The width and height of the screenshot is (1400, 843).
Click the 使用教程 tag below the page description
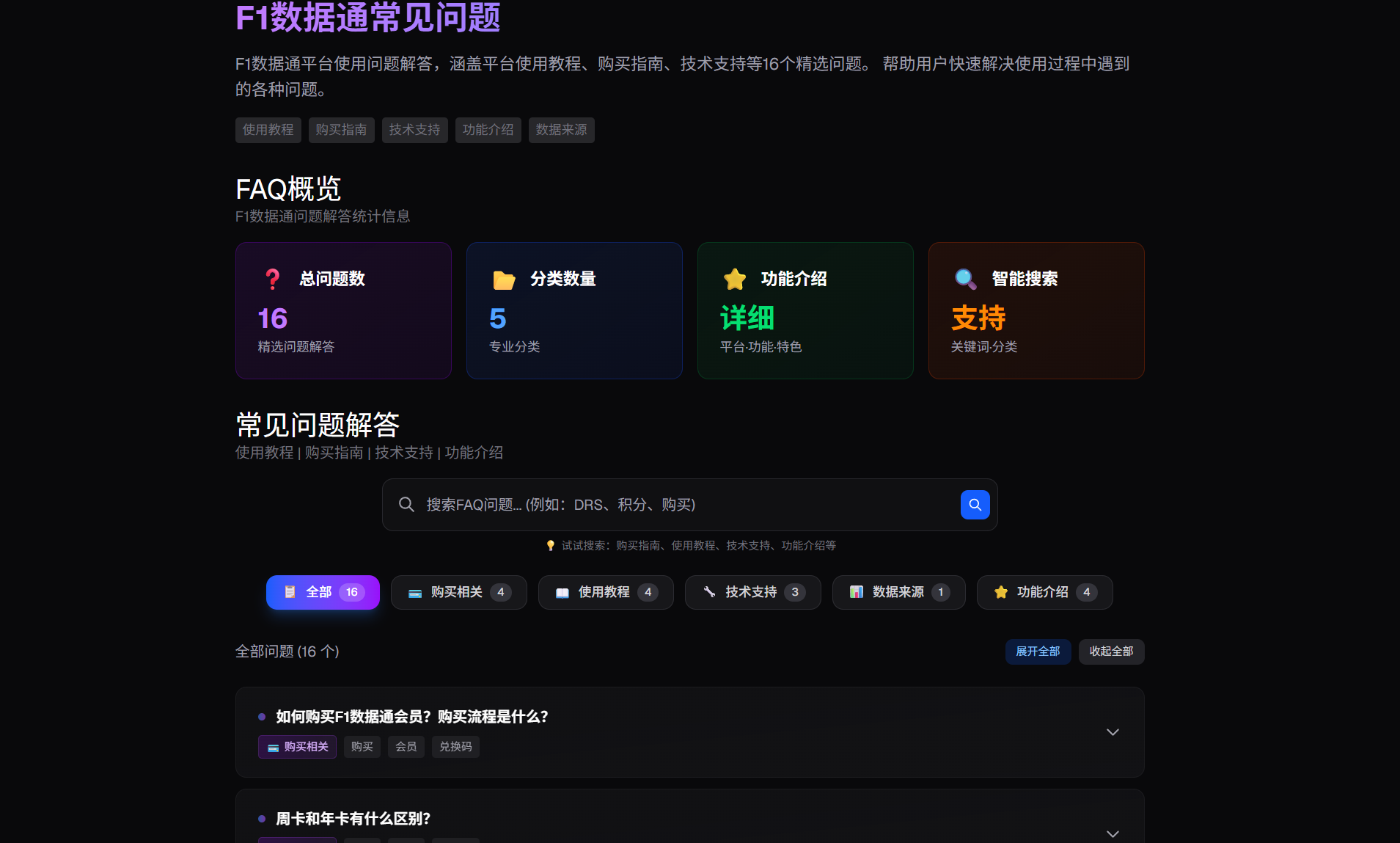(268, 130)
